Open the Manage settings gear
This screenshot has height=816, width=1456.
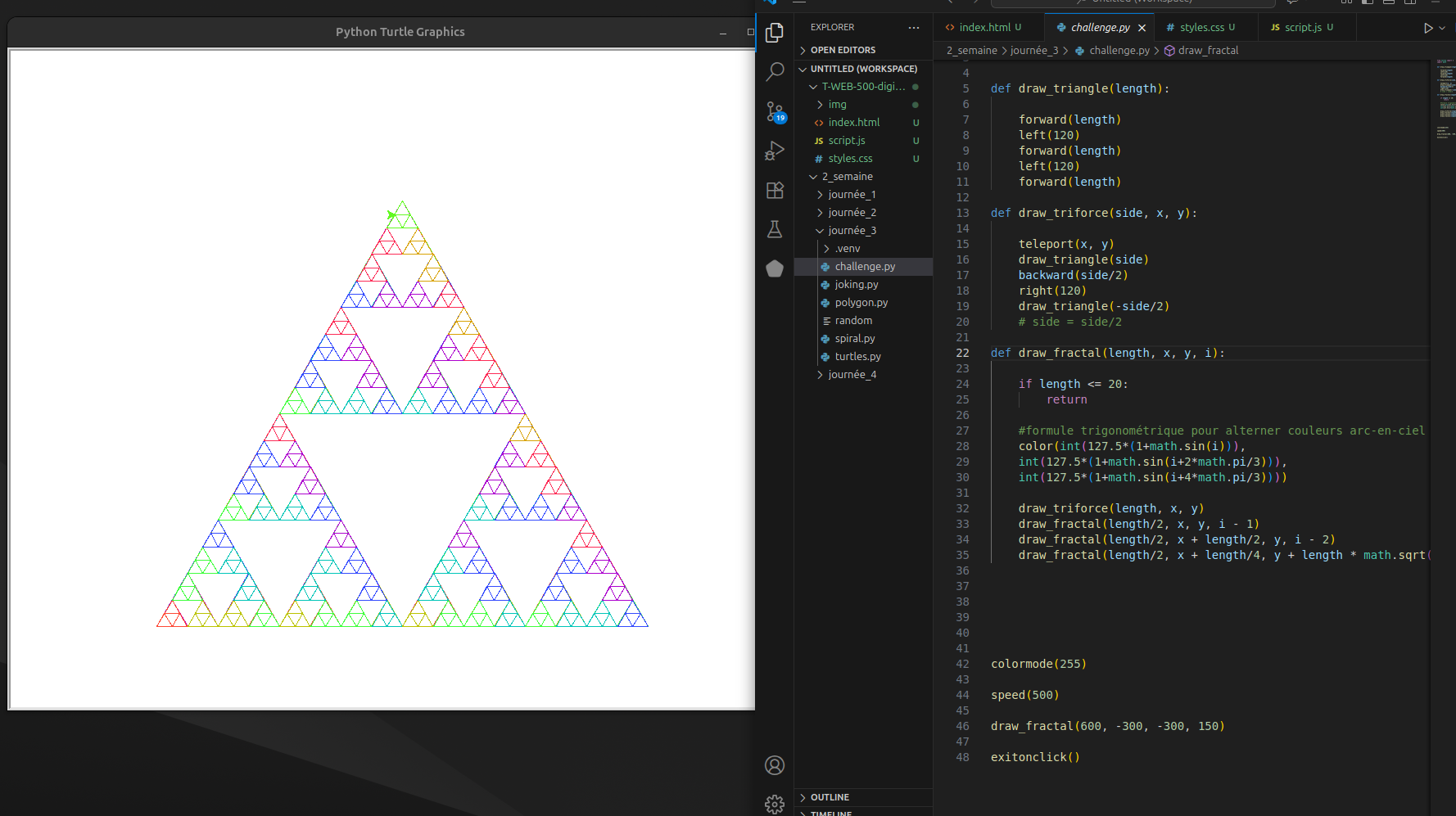(775, 804)
